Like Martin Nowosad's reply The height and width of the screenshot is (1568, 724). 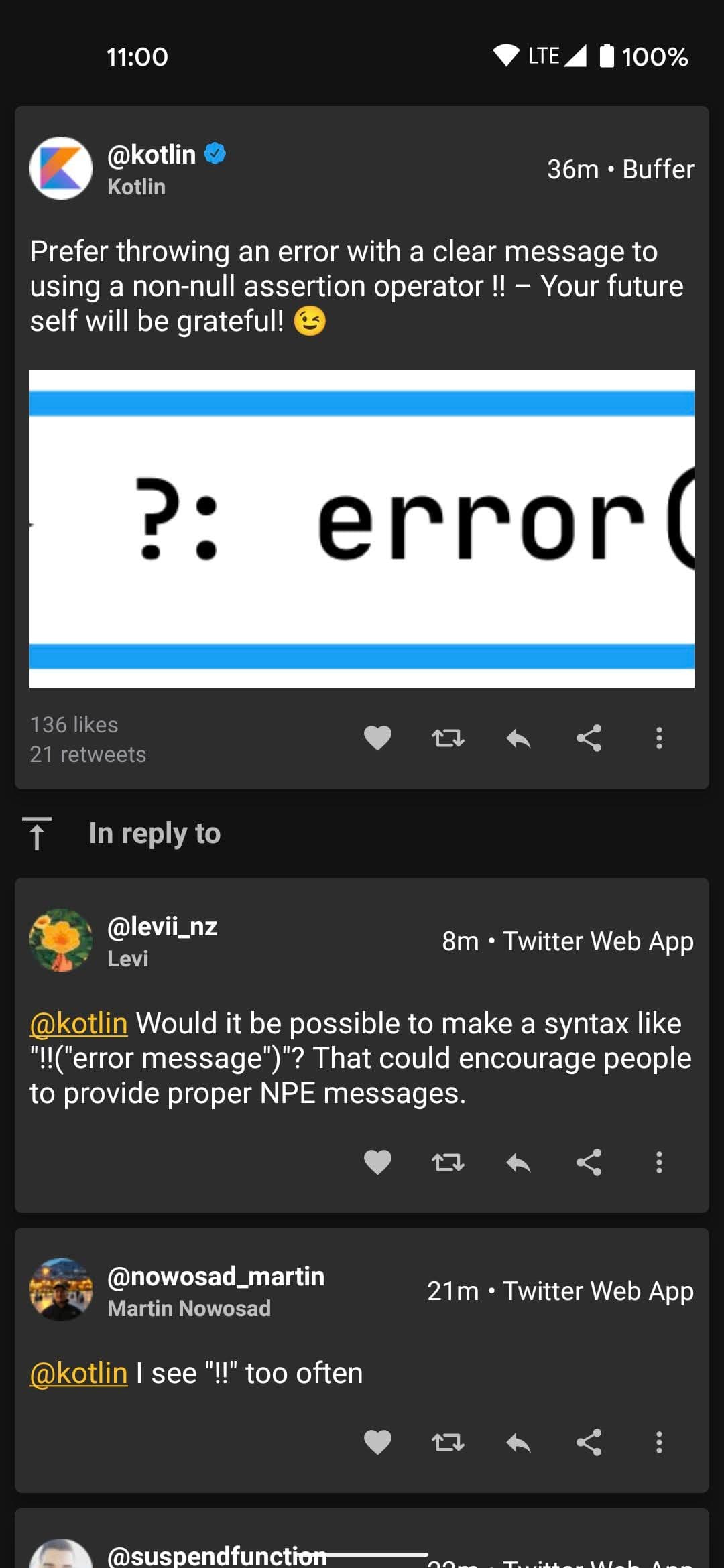(x=378, y=1442)
